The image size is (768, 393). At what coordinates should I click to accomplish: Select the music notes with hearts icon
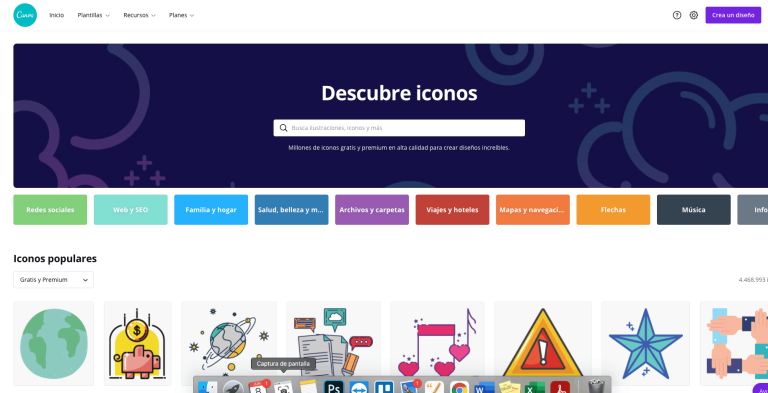[437, 344]
